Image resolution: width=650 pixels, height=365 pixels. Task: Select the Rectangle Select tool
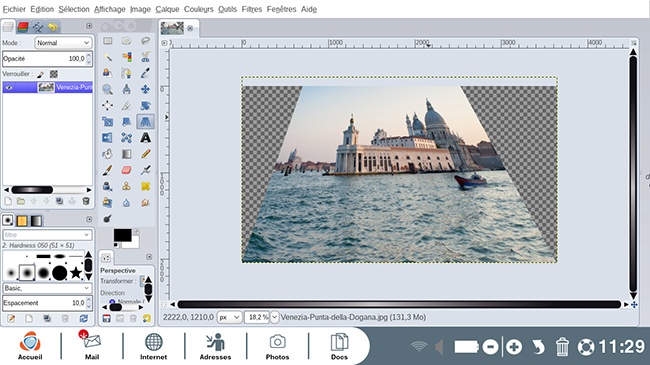(x=108, y=41)
